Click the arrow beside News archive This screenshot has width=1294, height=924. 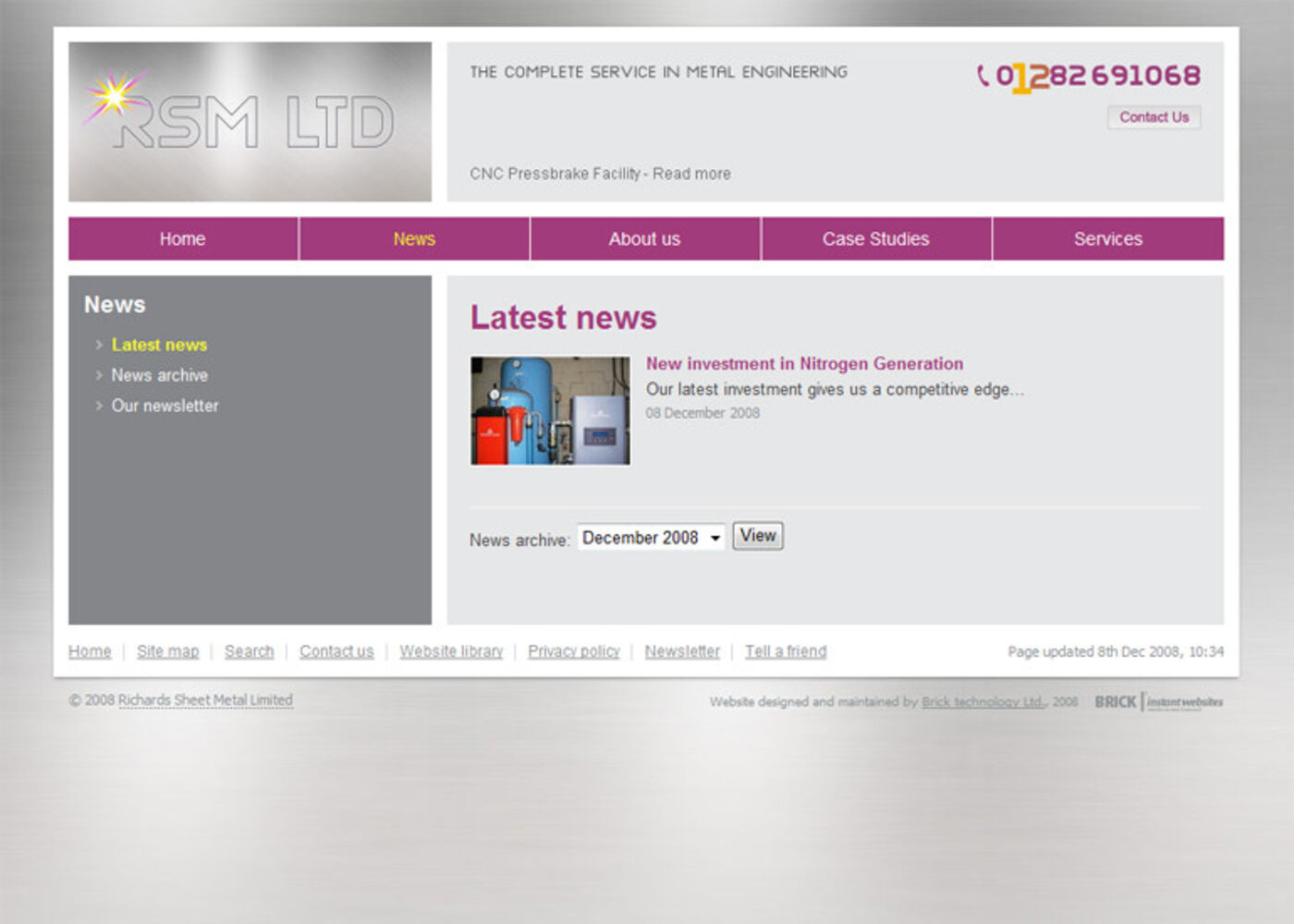pyautogui.click(x=100, y=375)
